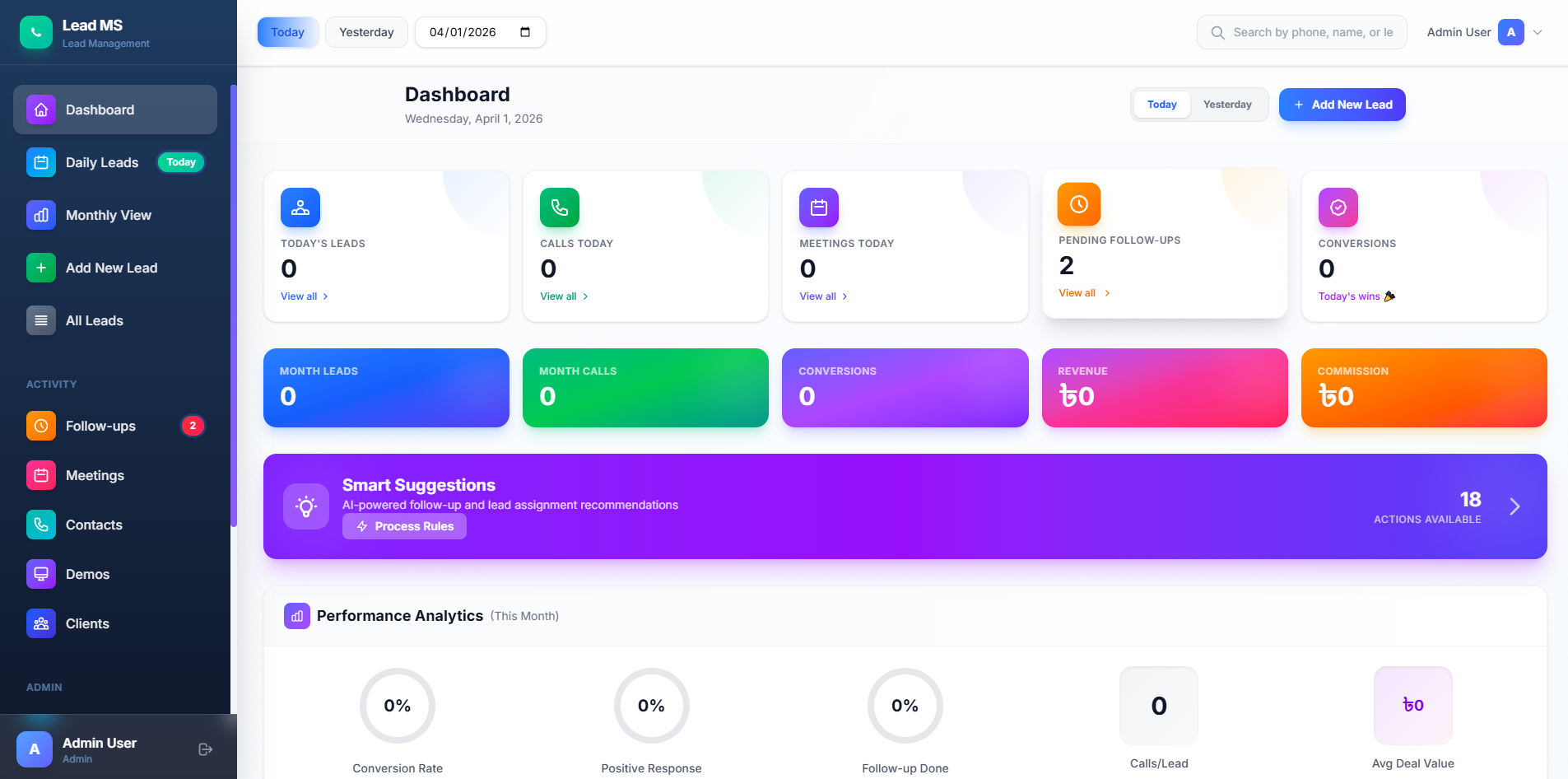
Task: Click the Add New Lead button
Action: (1342, 105)
